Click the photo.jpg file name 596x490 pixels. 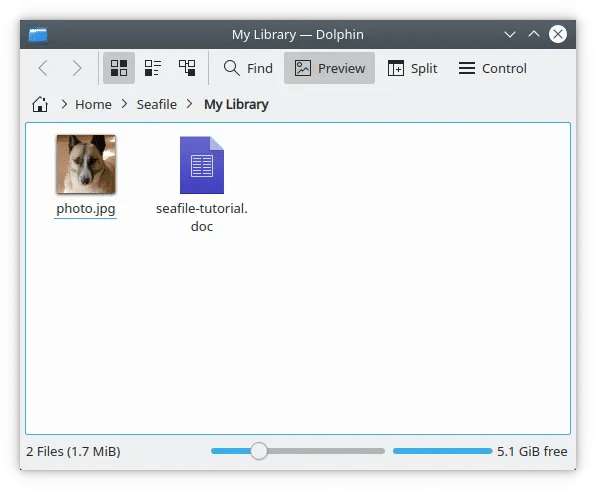pyautogui.click(x=86, y=209)
